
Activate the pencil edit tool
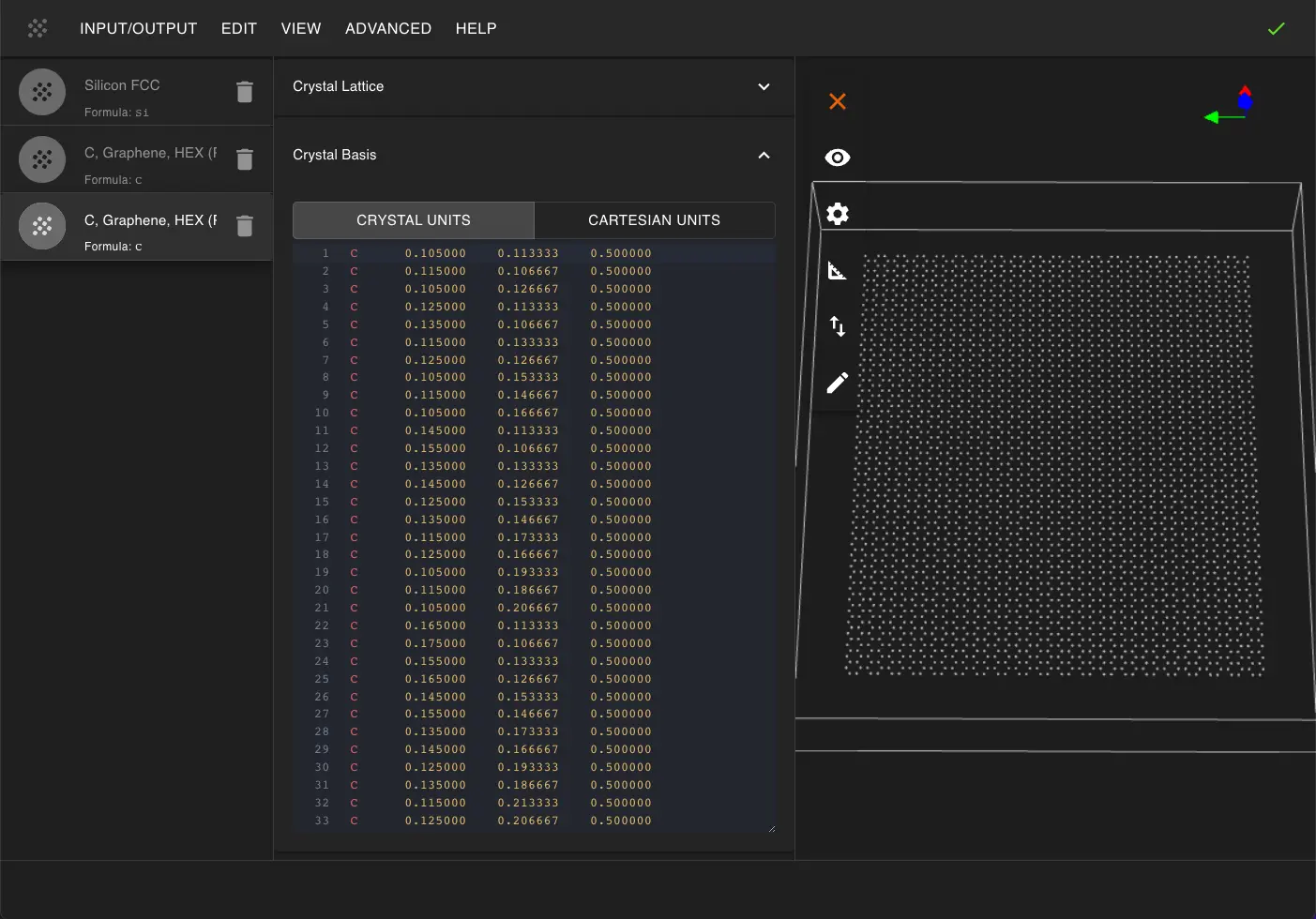(838, 383)
